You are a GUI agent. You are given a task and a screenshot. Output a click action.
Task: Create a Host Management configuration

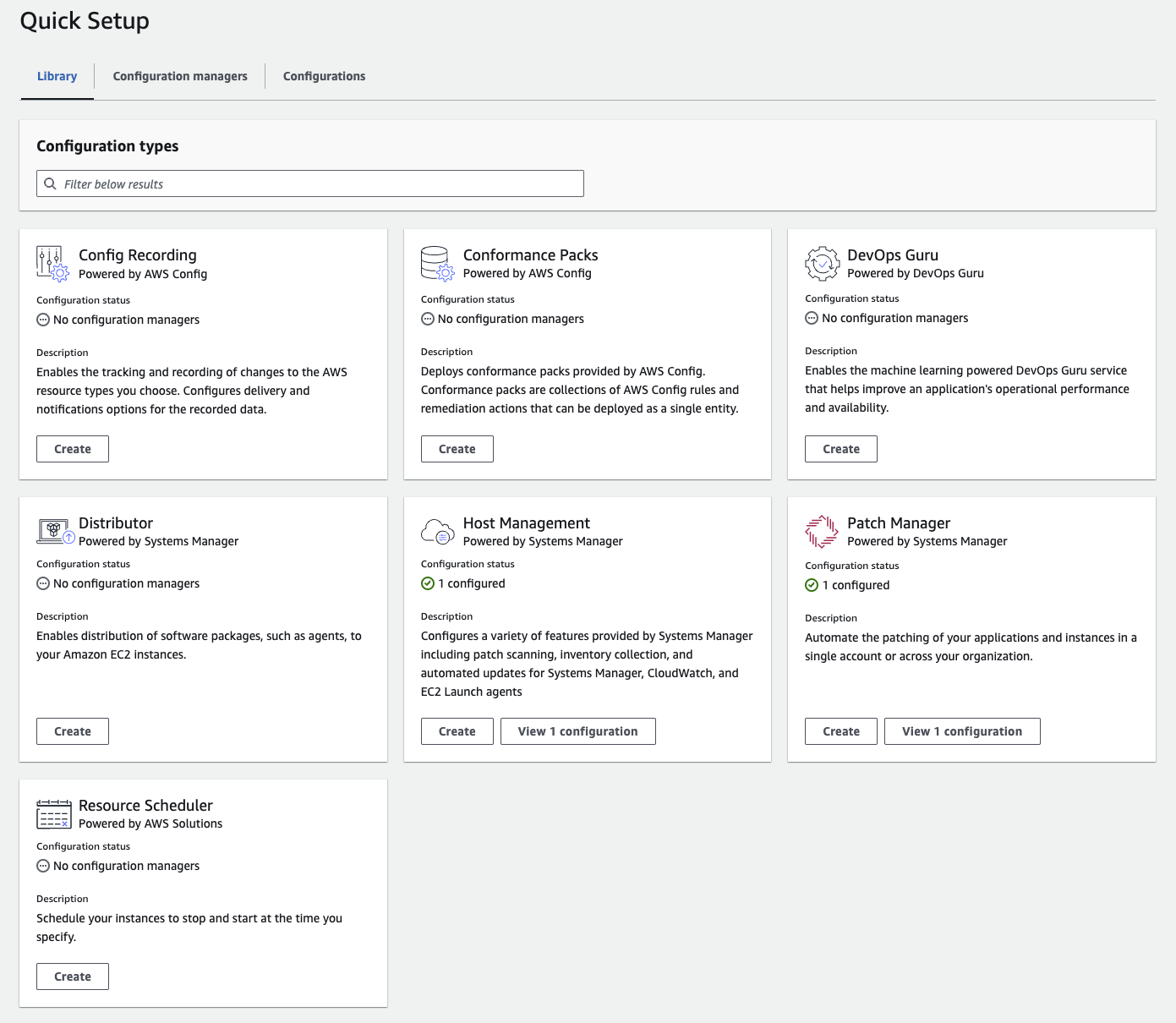(x=457, y=731)
